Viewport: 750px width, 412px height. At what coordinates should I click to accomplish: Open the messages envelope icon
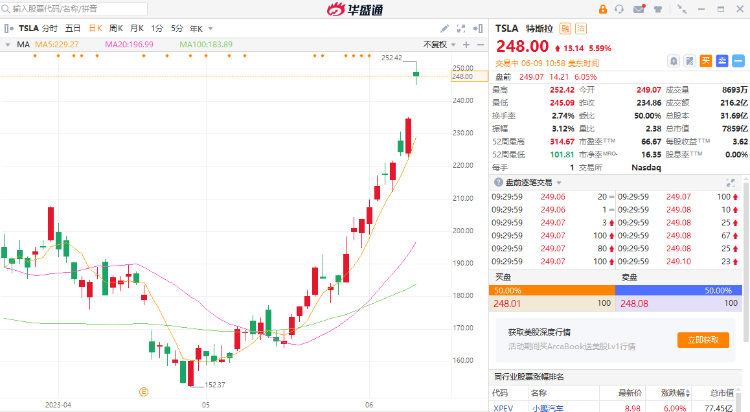point(639,9)
